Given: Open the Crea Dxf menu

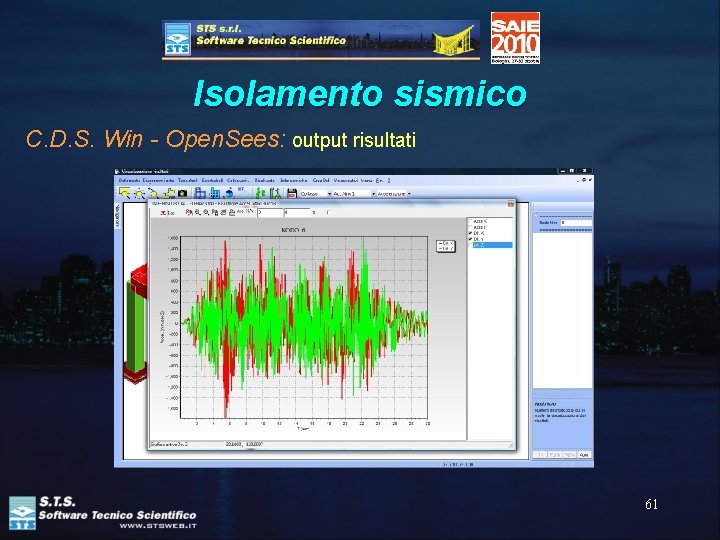Looking at the screenshot, I should pyautogui.click(x=321, y=180).
